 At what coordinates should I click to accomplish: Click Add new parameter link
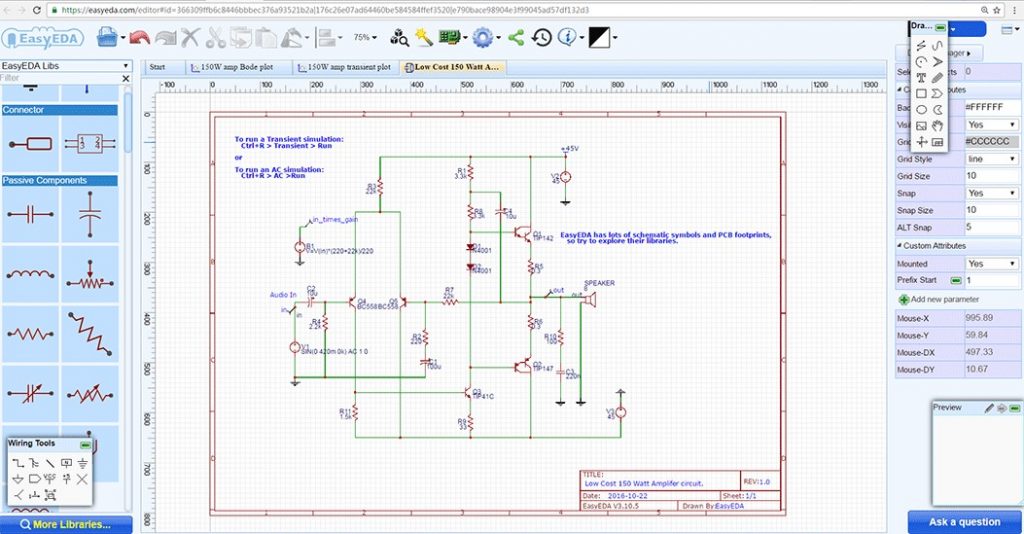coord(938,300)
